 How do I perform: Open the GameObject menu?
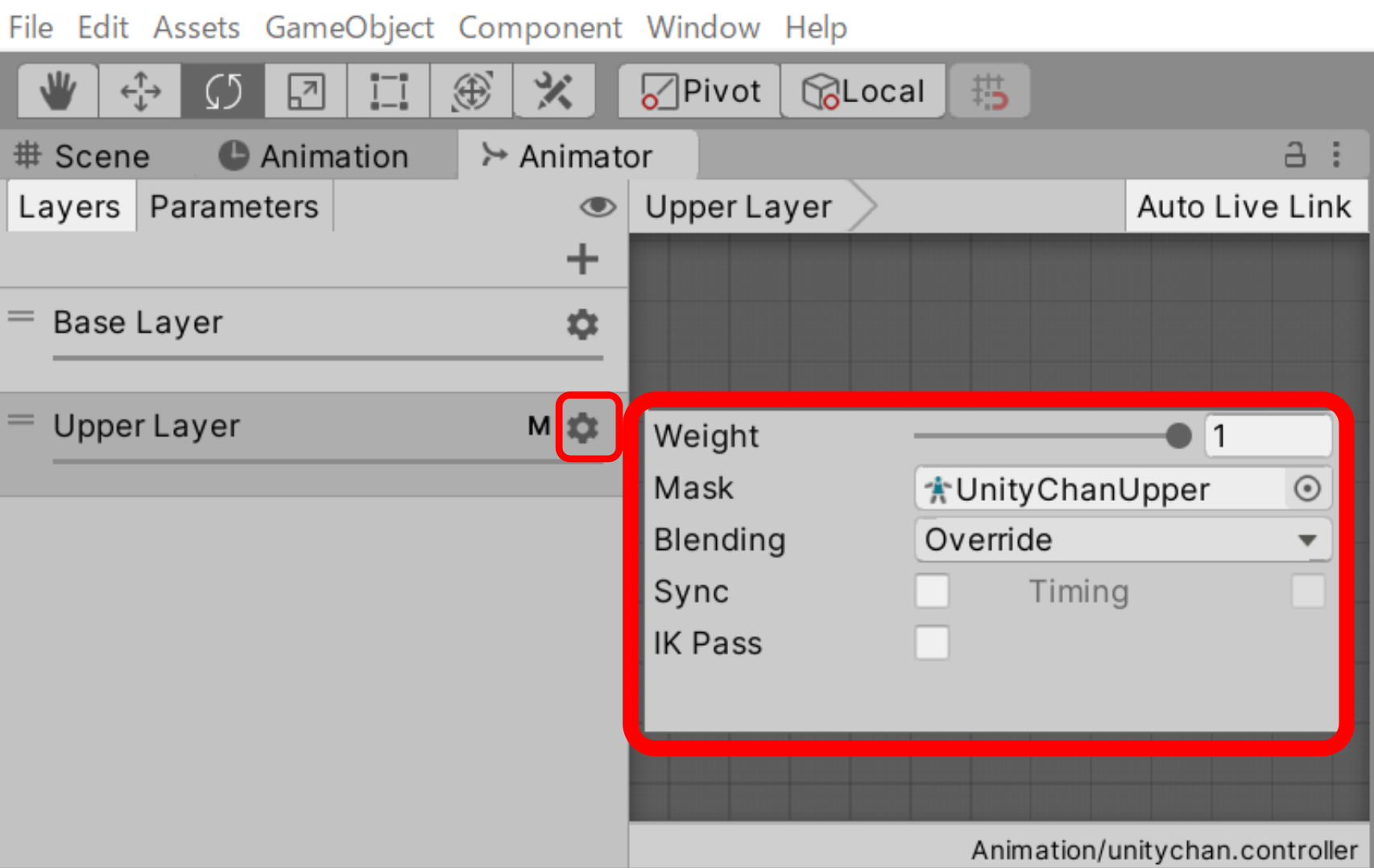pos(350,27)
